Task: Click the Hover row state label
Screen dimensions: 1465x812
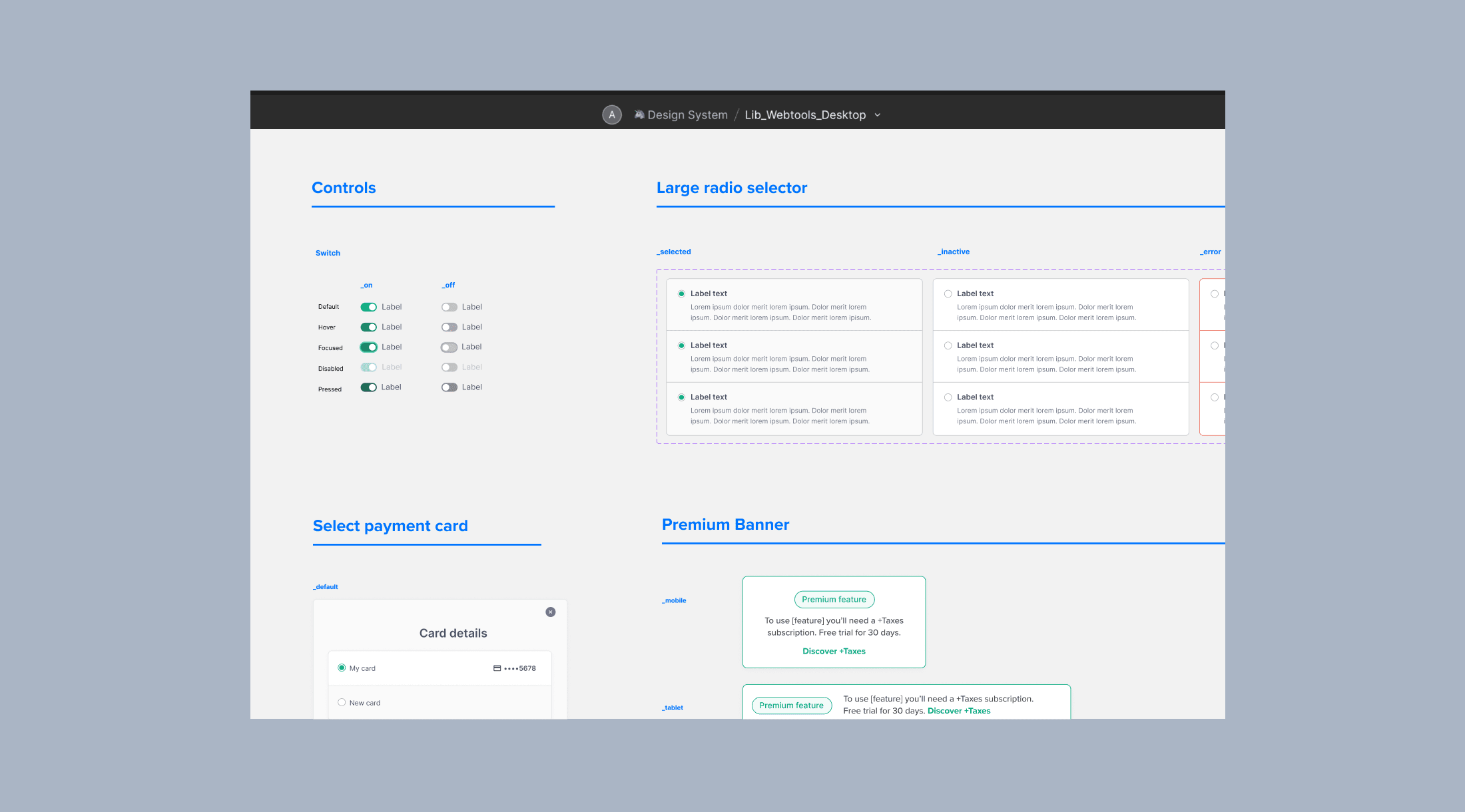Action: (x=327, y=327)
